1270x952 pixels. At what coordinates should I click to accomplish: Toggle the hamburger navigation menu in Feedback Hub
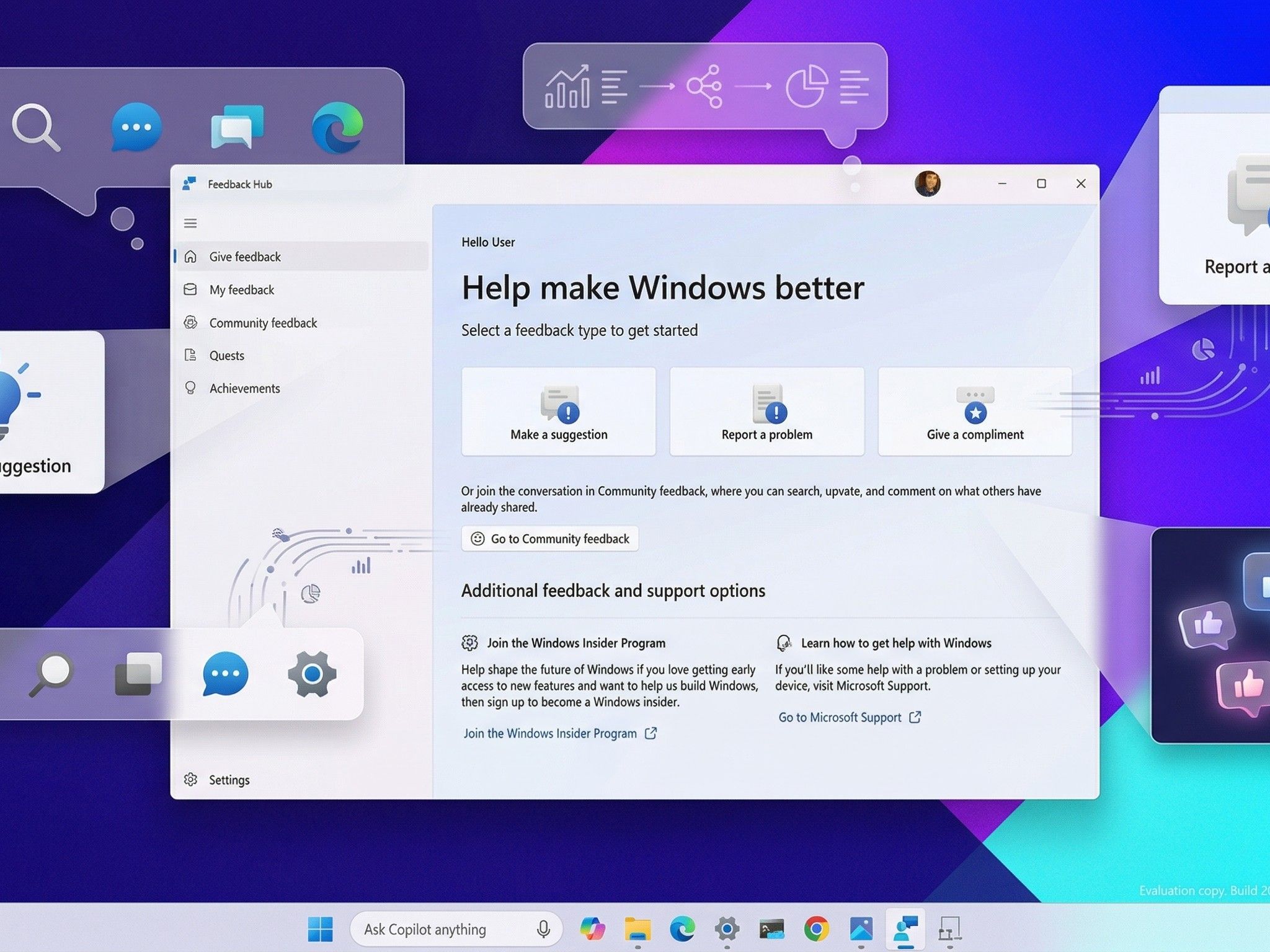click(x=190, y=223)
